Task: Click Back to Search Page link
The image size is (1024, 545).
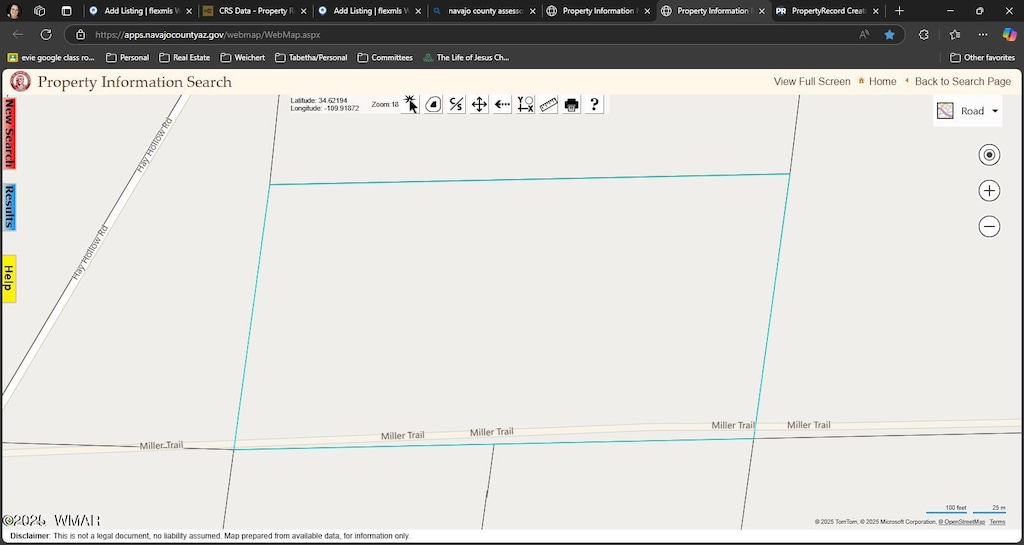Action: 963,82
